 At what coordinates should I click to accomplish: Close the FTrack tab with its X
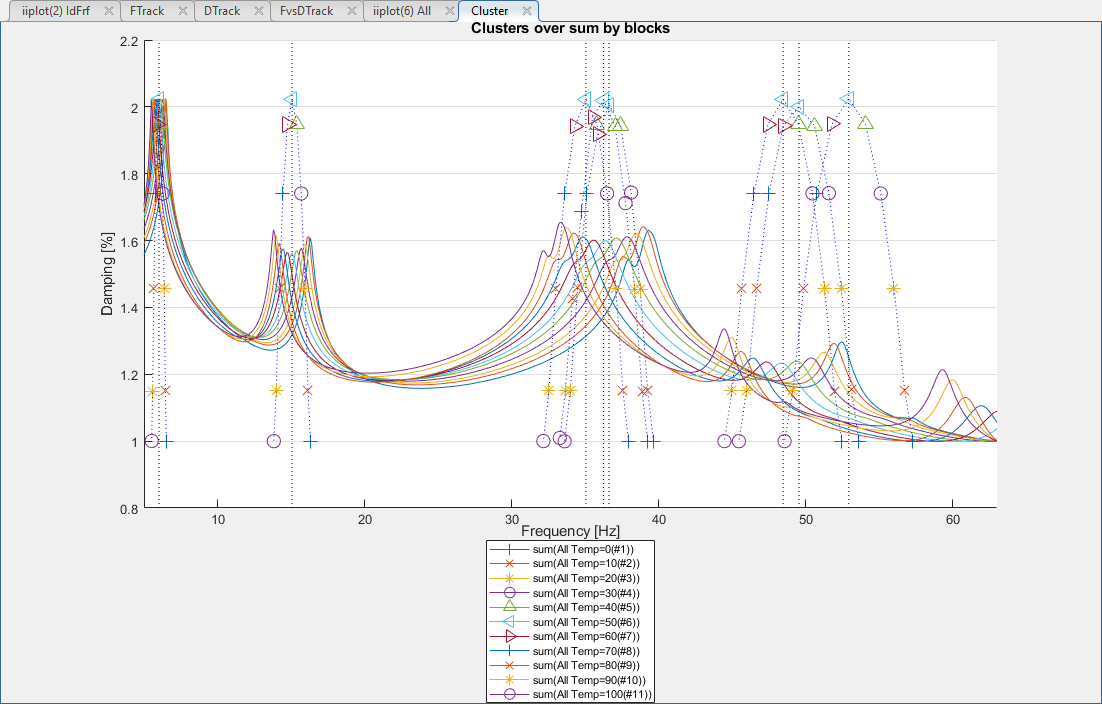point(182,11)
